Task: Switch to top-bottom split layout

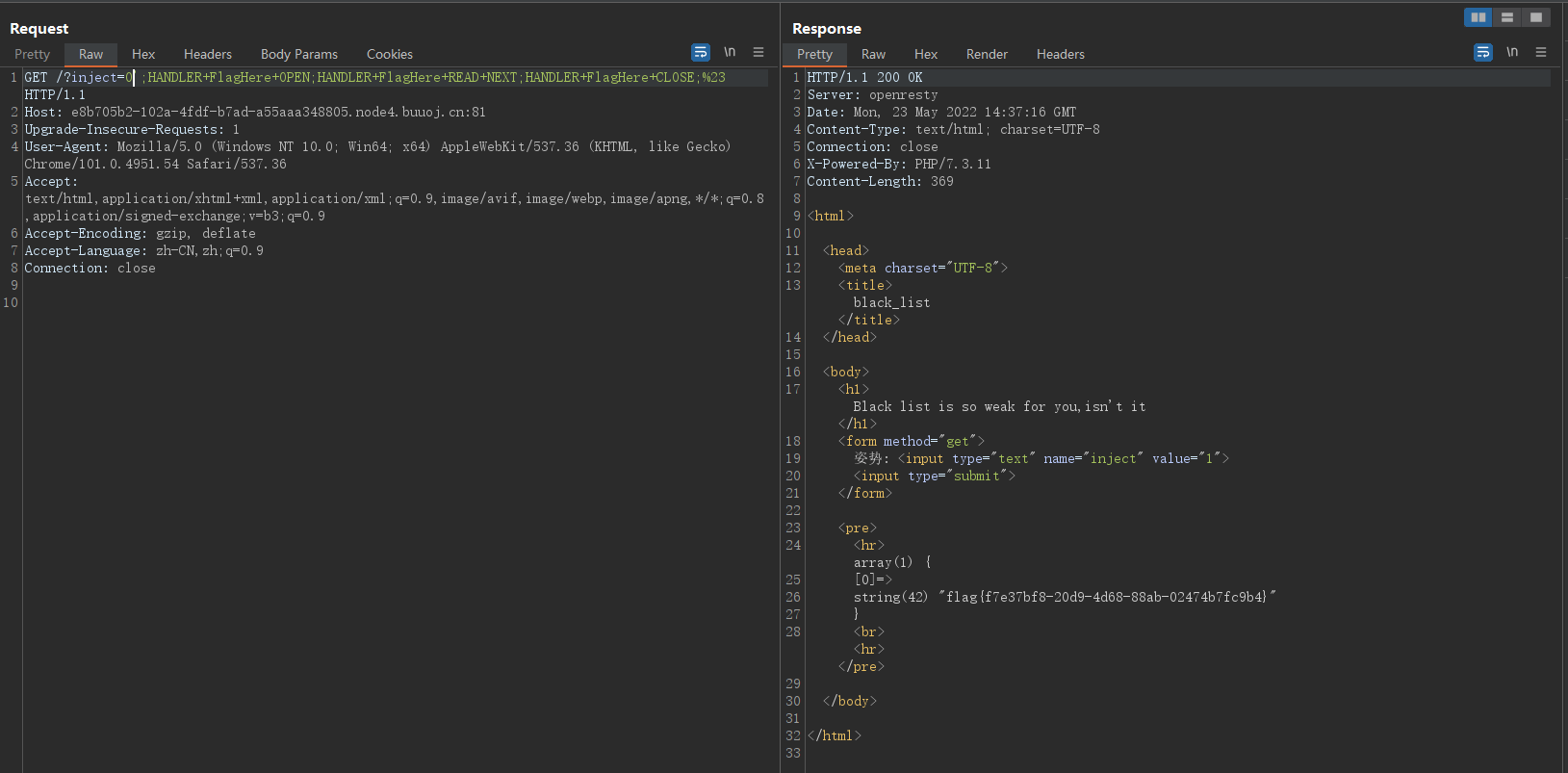Action: point(1507,17)
